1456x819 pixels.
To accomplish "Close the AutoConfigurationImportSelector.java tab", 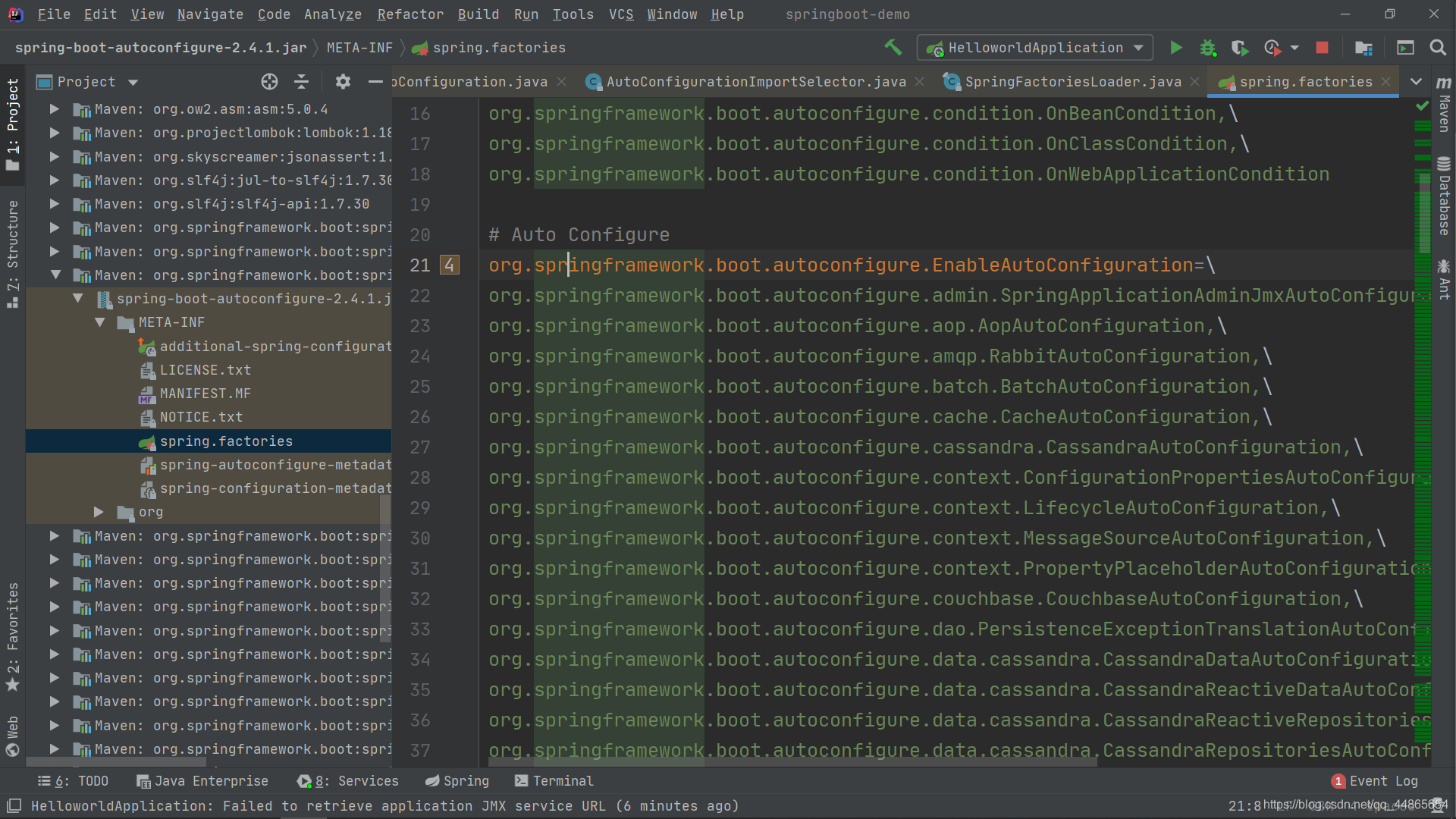I will pos(920,81).
